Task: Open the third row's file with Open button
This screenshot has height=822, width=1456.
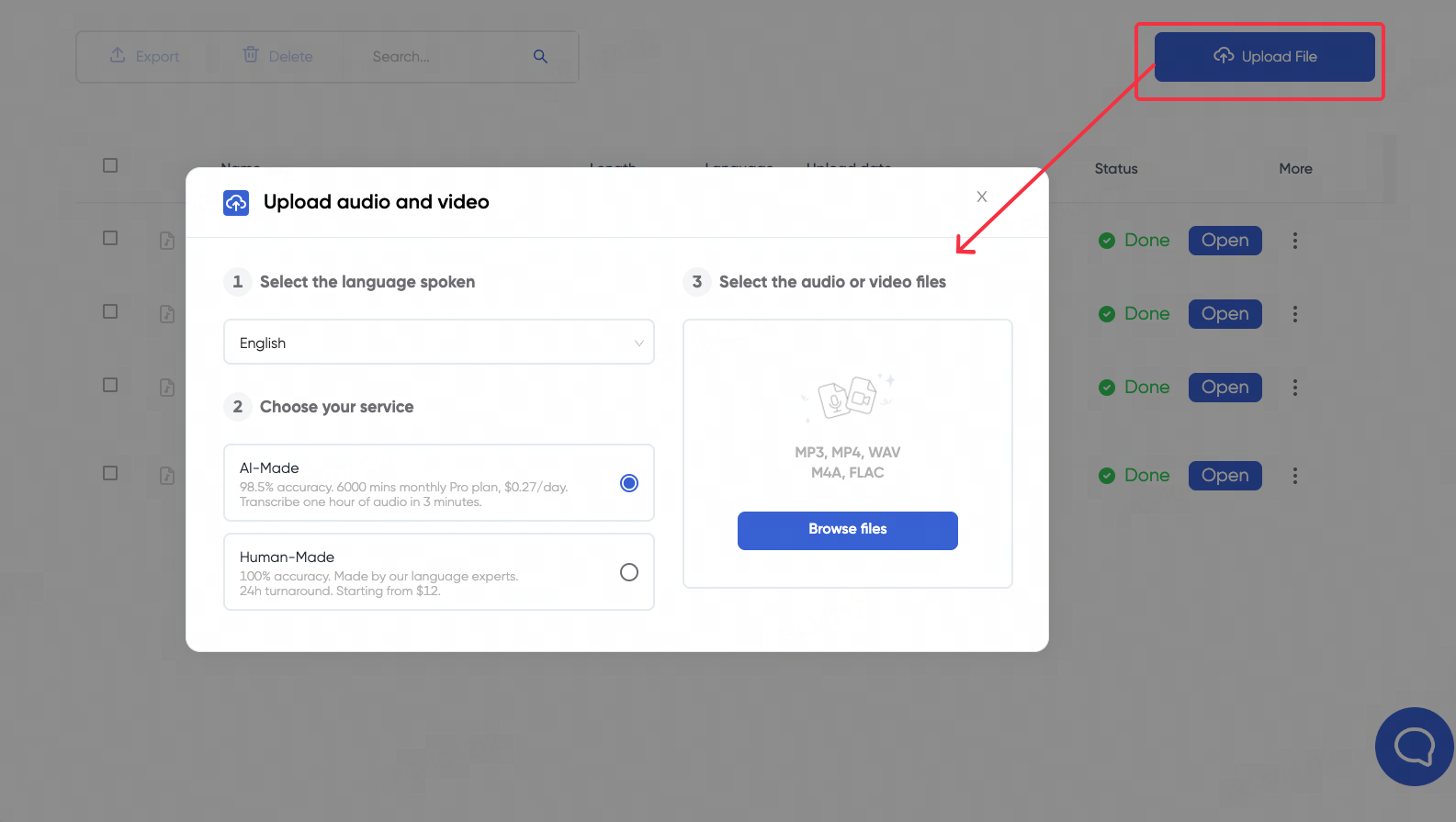Action: pyautogui.click(x=1225, y=388)
